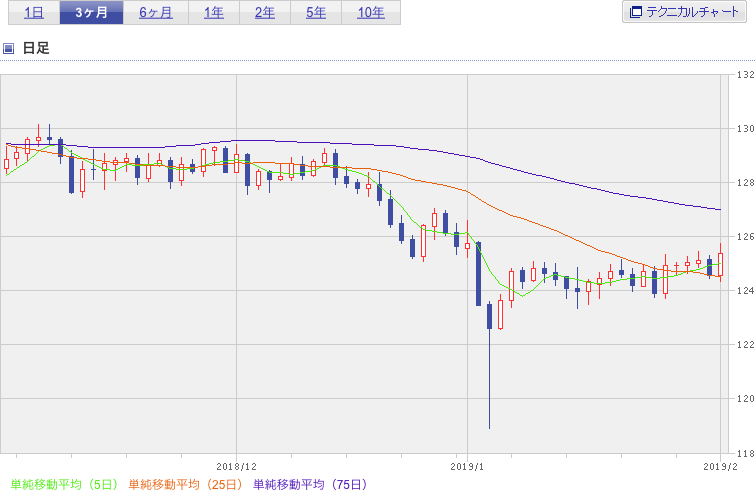This screenshot has height=493, width=755.
Task: Click the 単純移動平均（25日）legend label
Action: tap(185, 484)
